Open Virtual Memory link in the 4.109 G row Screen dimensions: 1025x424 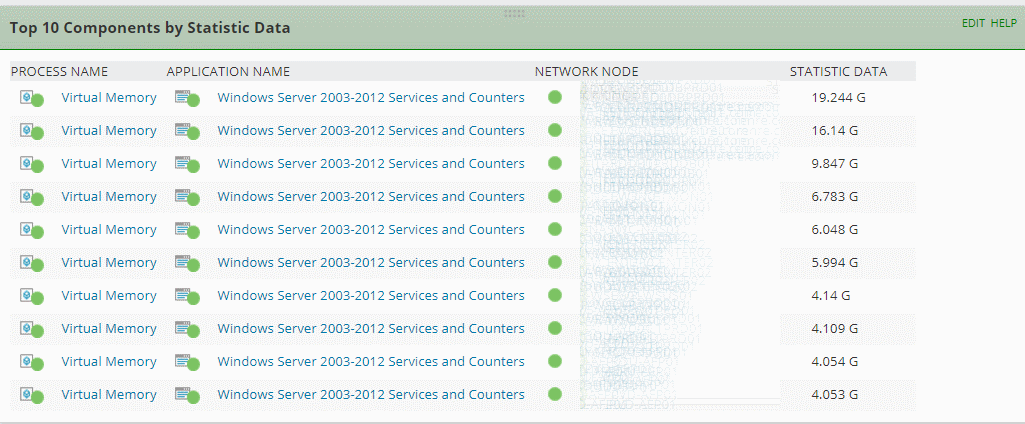pos(109,329)
